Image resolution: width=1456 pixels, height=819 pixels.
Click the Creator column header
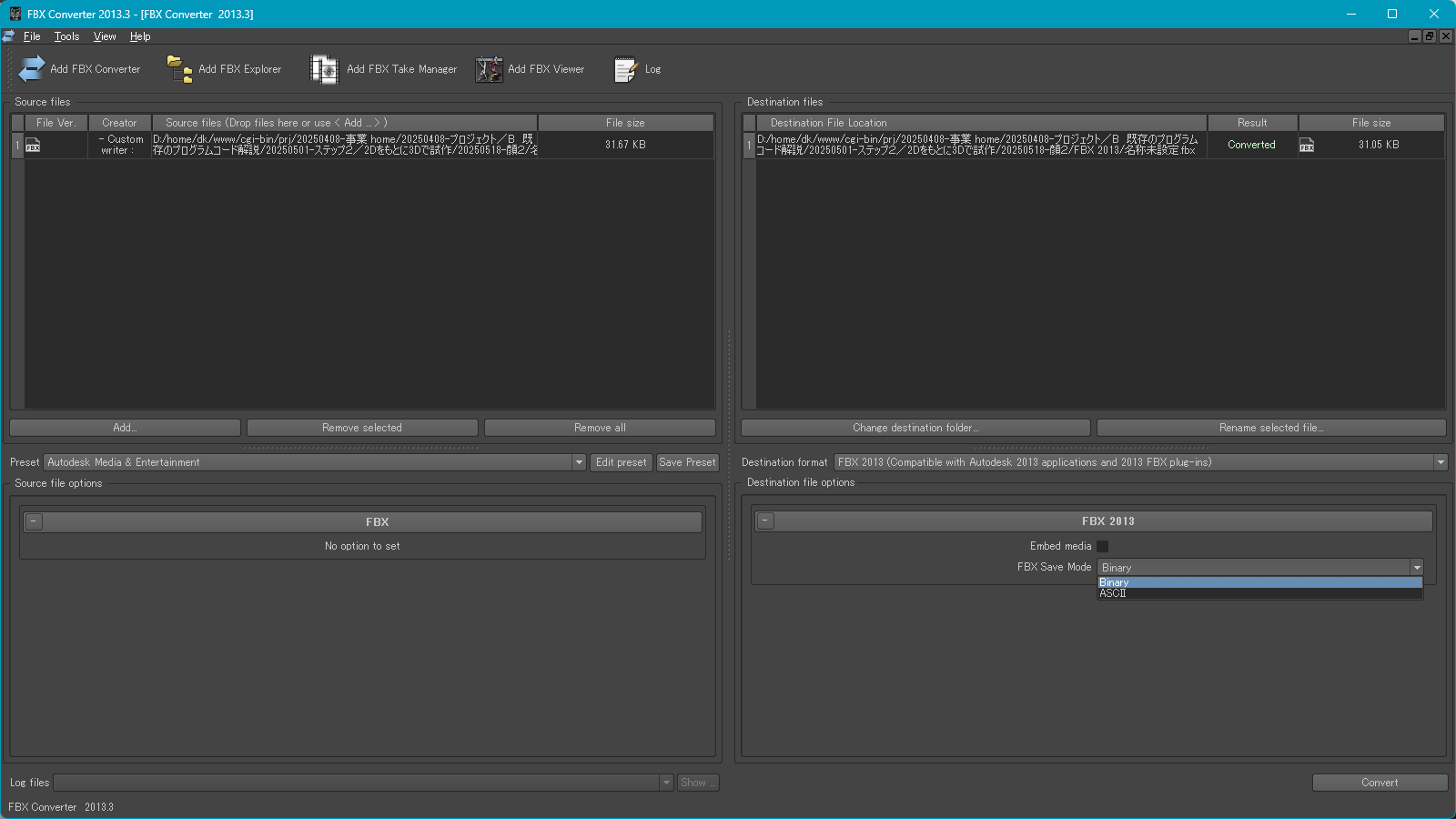(x=119, y=123)
